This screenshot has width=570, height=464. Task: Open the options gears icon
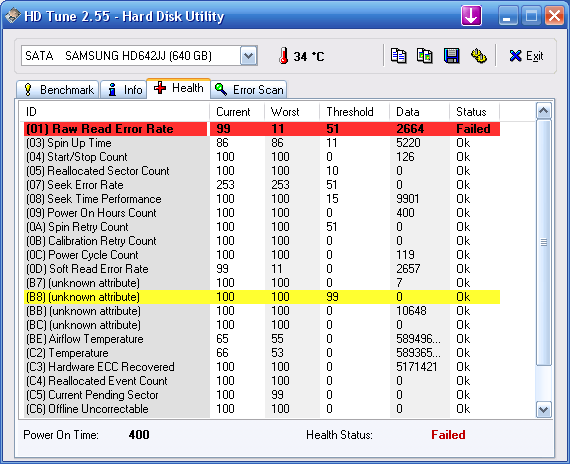[478, 56]
